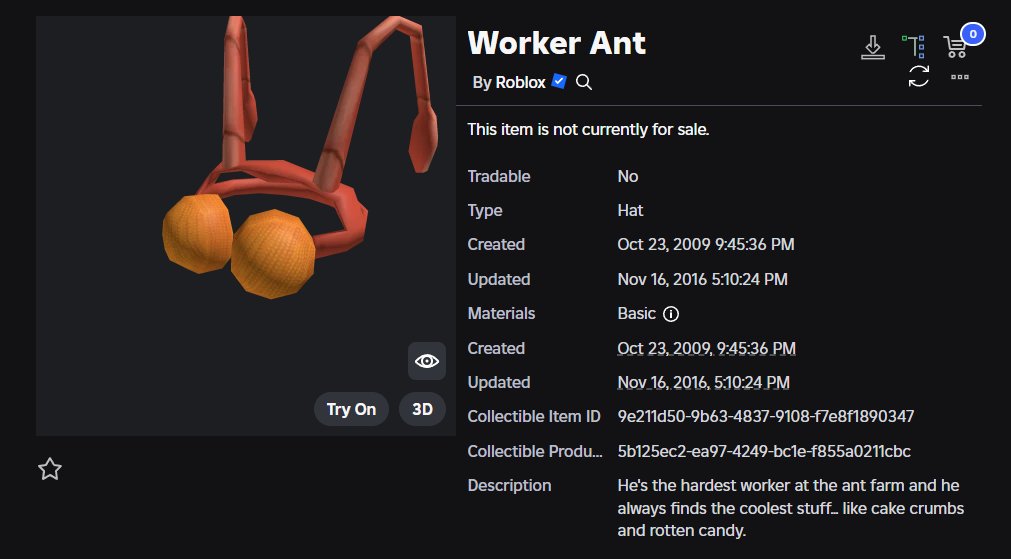Click the first Updated date Nov 16, 2016 5:10:24 PM
Viewport: 1011px width, 559px height.
702,280
